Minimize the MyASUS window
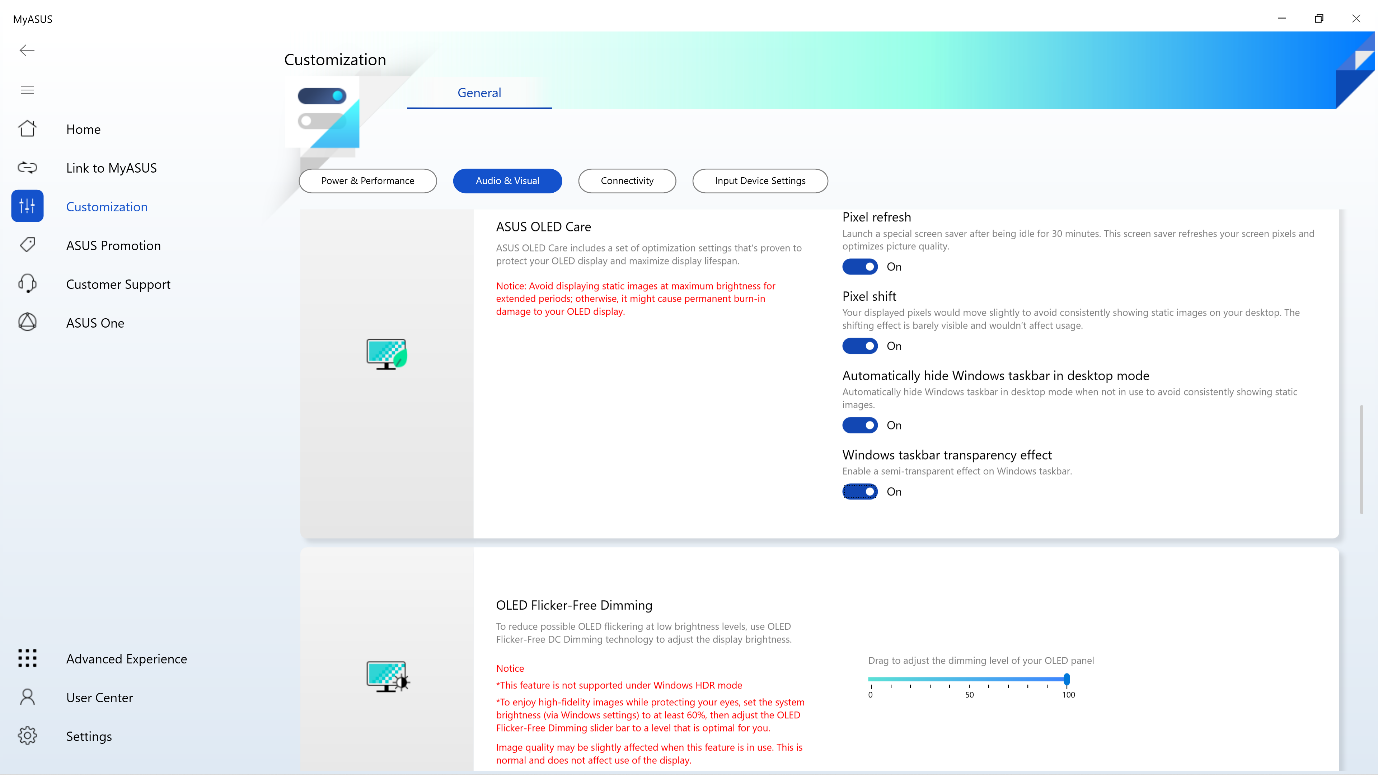The image size is (1378, 775). coord(1283,18)
